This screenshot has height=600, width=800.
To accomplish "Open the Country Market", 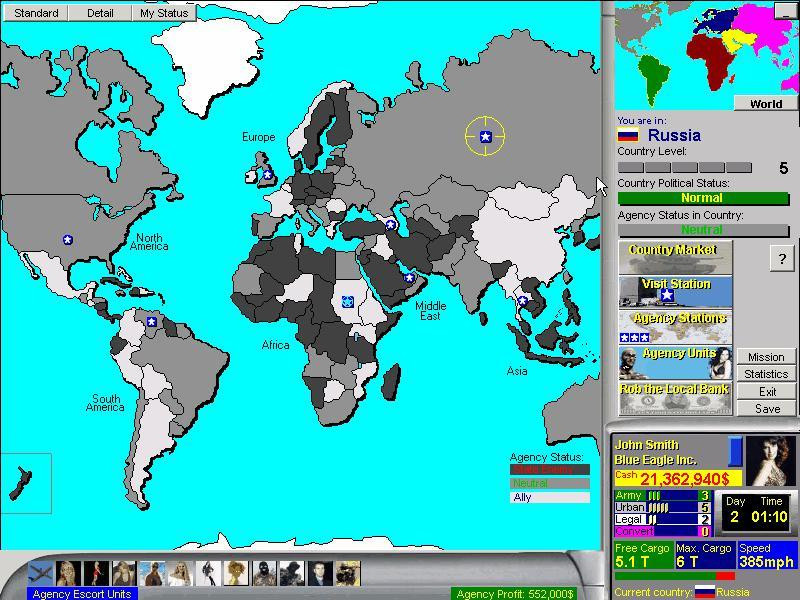I will (675, 258).
